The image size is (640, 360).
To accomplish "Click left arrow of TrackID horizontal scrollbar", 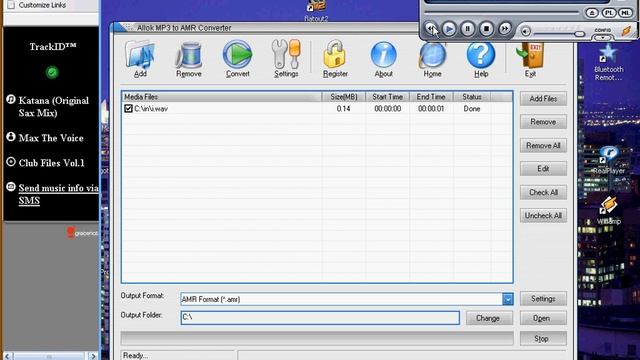I will (7, 356).
